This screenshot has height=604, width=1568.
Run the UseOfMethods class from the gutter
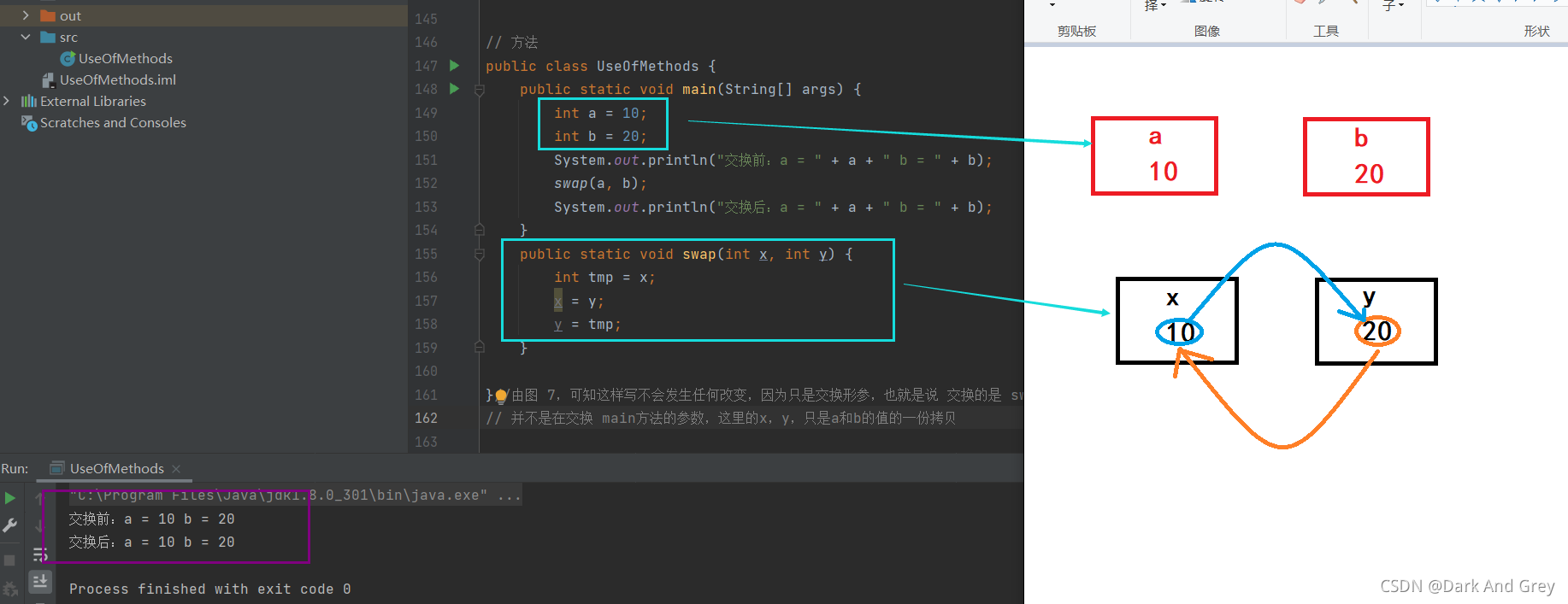click(455, 66)
